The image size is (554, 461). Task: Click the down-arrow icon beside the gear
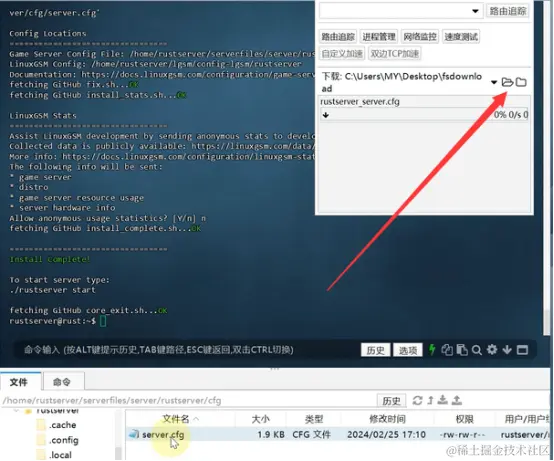coord(507,350)
